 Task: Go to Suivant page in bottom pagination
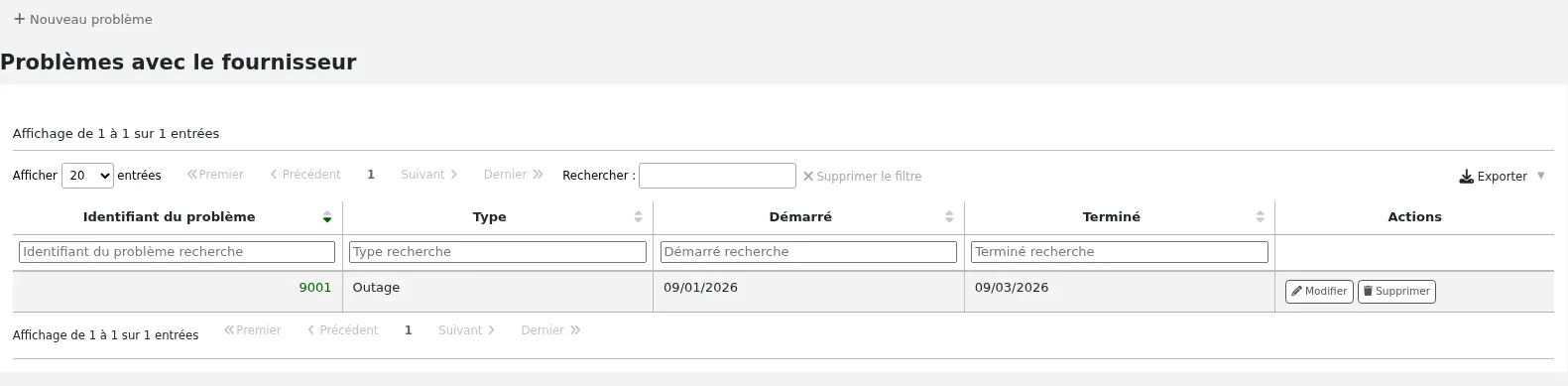tap(467, 330)
